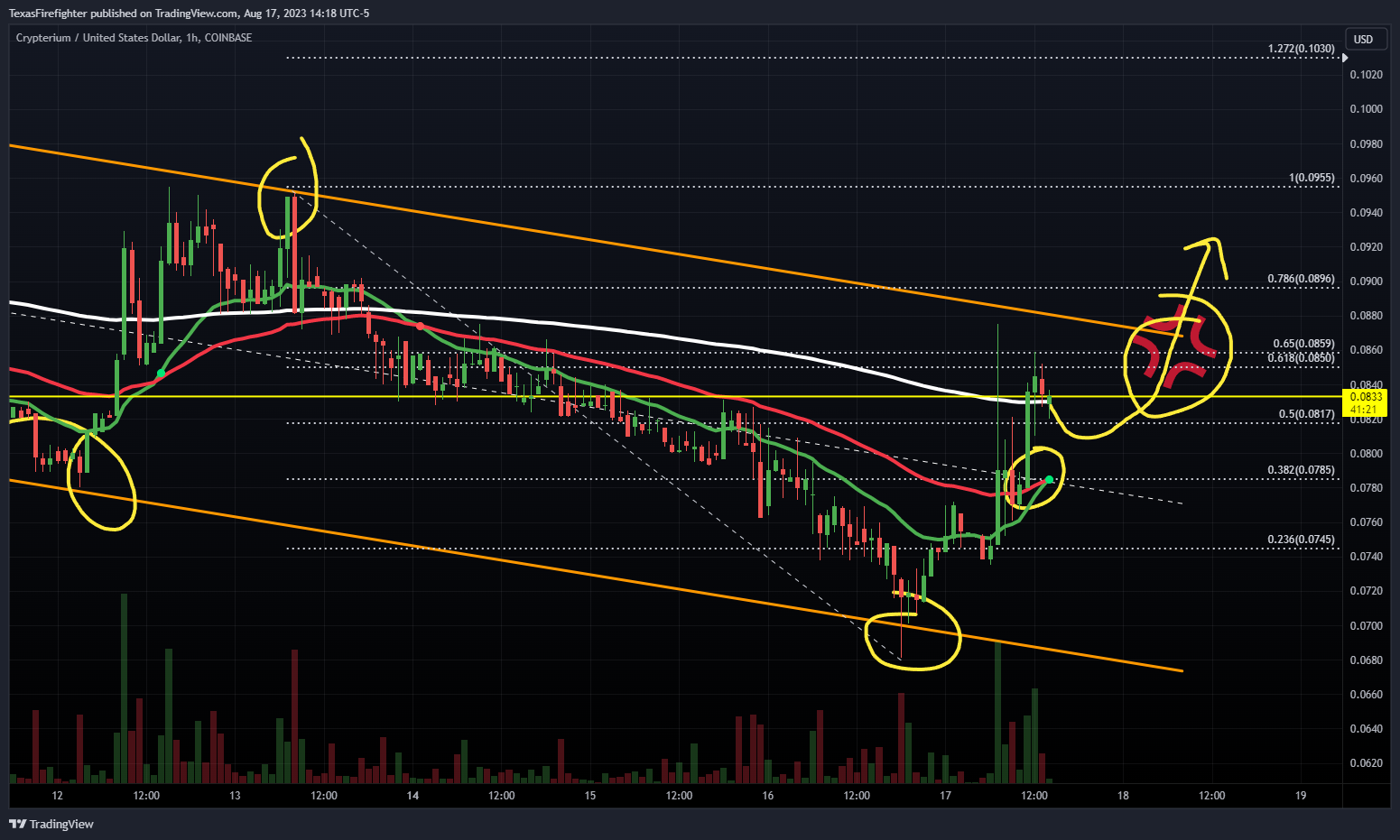The width and height of the screenshot is (1400, 840).
Task: Click the 0.1000 price axis value
Action: click(1366, 108)
